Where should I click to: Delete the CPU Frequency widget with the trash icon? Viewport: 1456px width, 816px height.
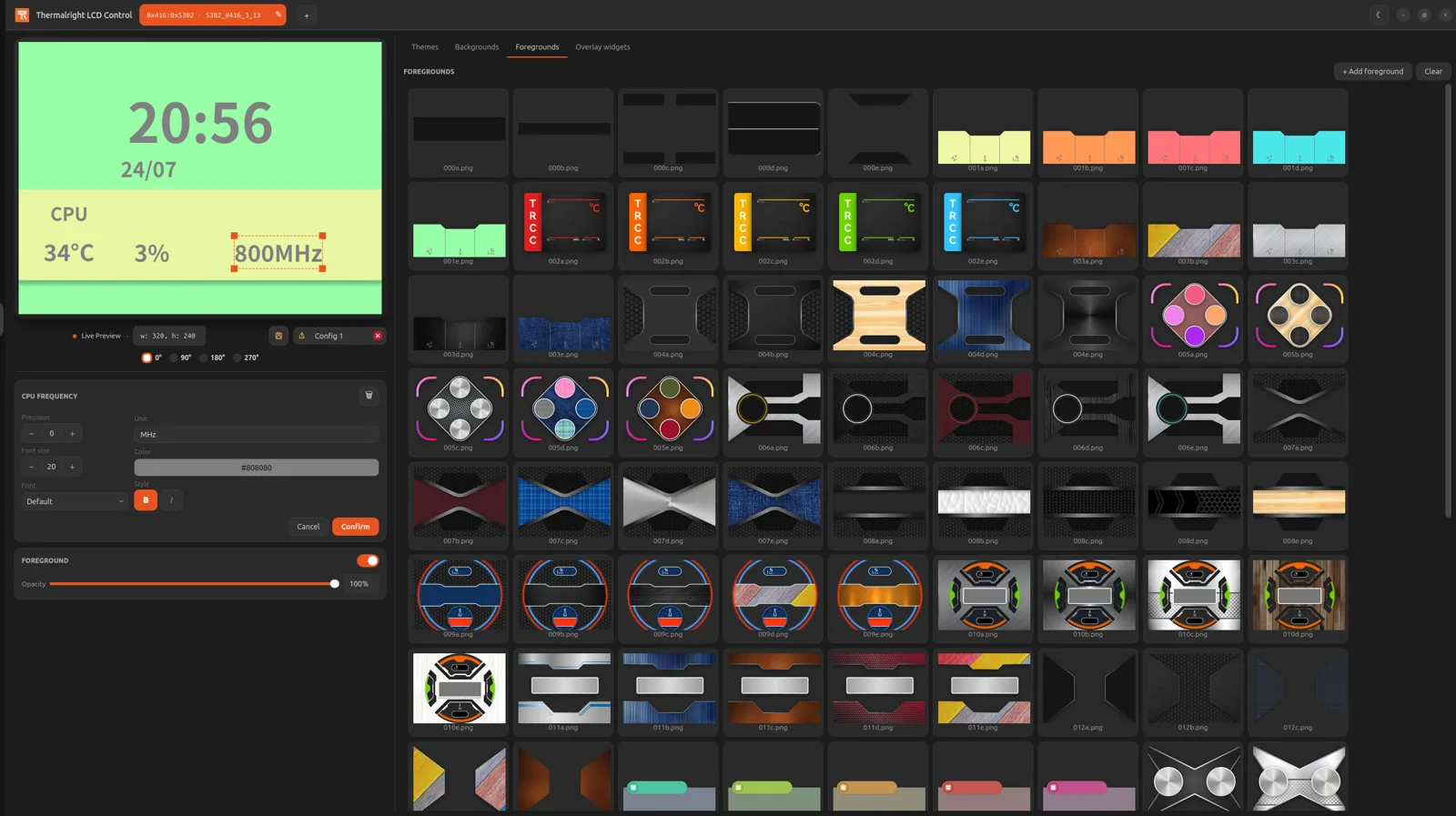click(x=369, y=395)
